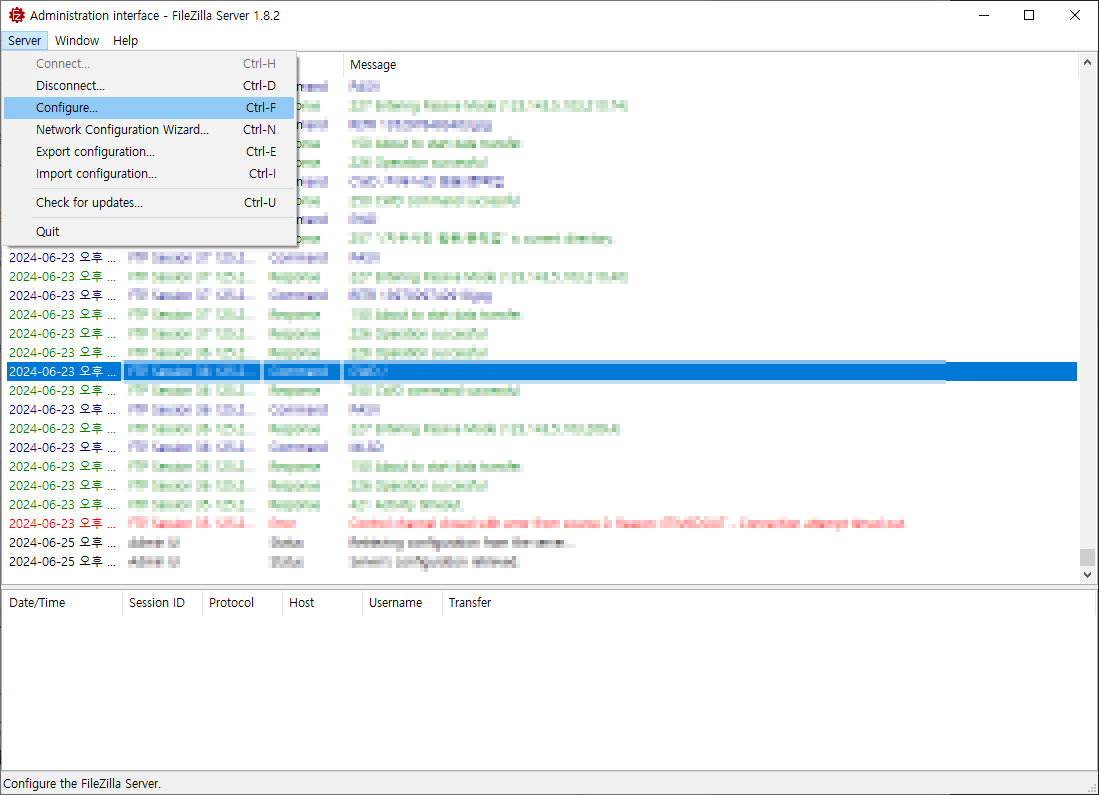
Task: Click the FileZilla Server title bar icon
Action: click(x=16, y=15)
